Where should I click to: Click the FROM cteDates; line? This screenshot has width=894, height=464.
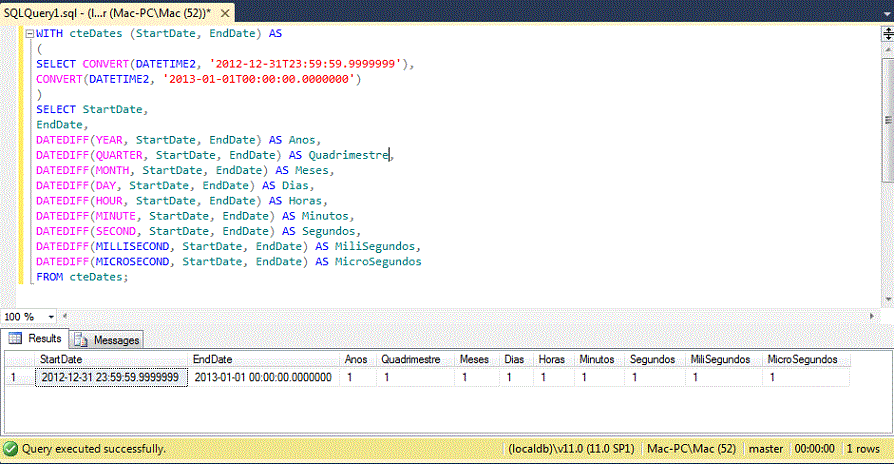(x=82, y=277)
